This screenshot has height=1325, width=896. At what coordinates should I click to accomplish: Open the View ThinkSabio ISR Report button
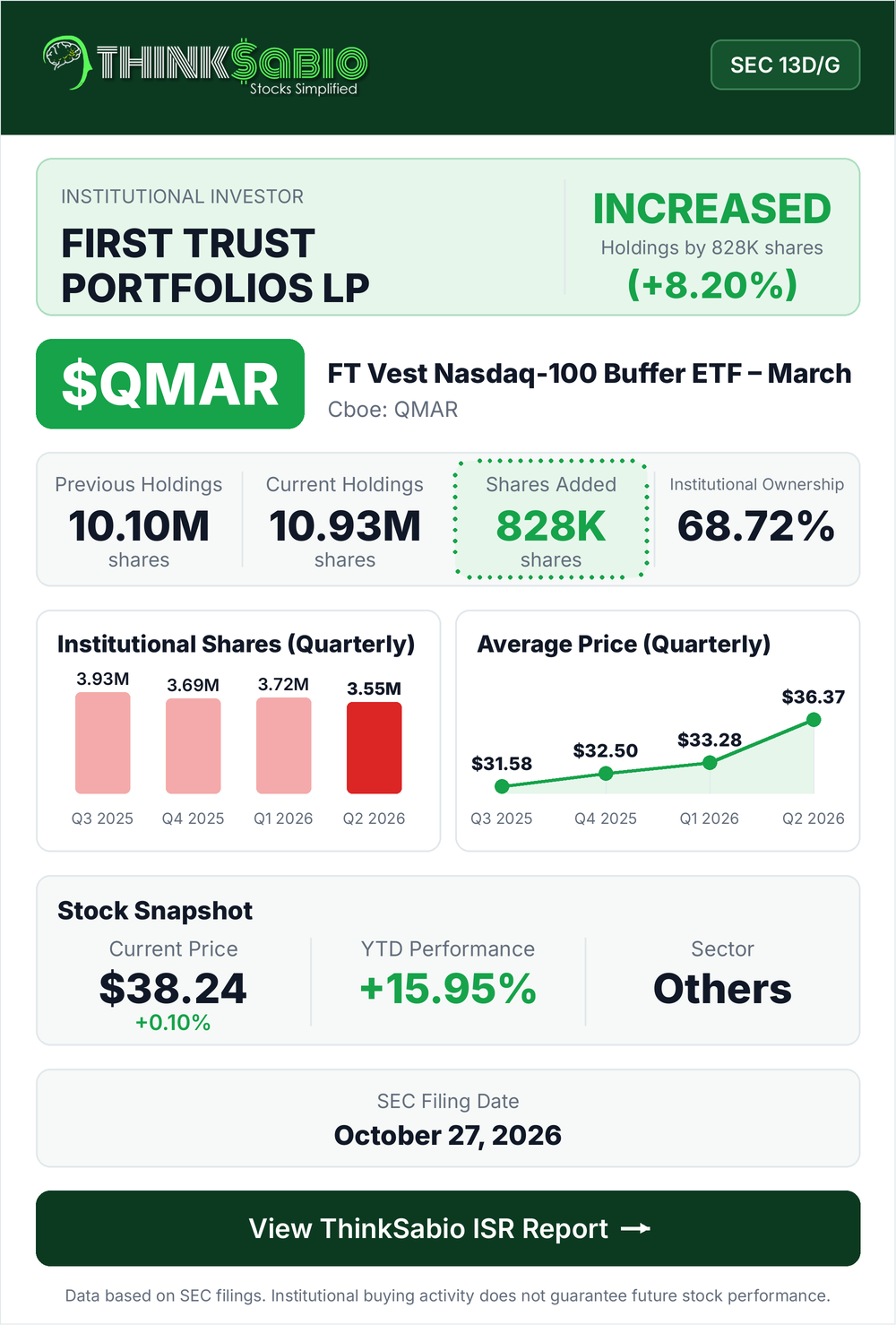click(448, 1228)
